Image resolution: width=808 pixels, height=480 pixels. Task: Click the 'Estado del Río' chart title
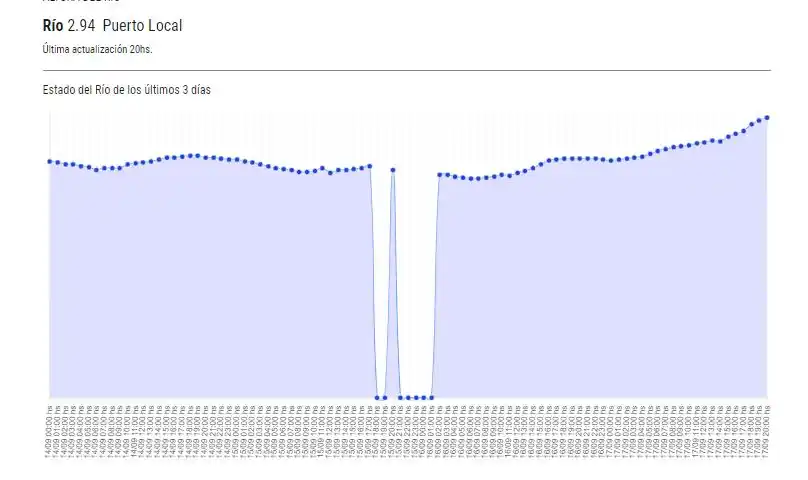(x=126, y=89)
